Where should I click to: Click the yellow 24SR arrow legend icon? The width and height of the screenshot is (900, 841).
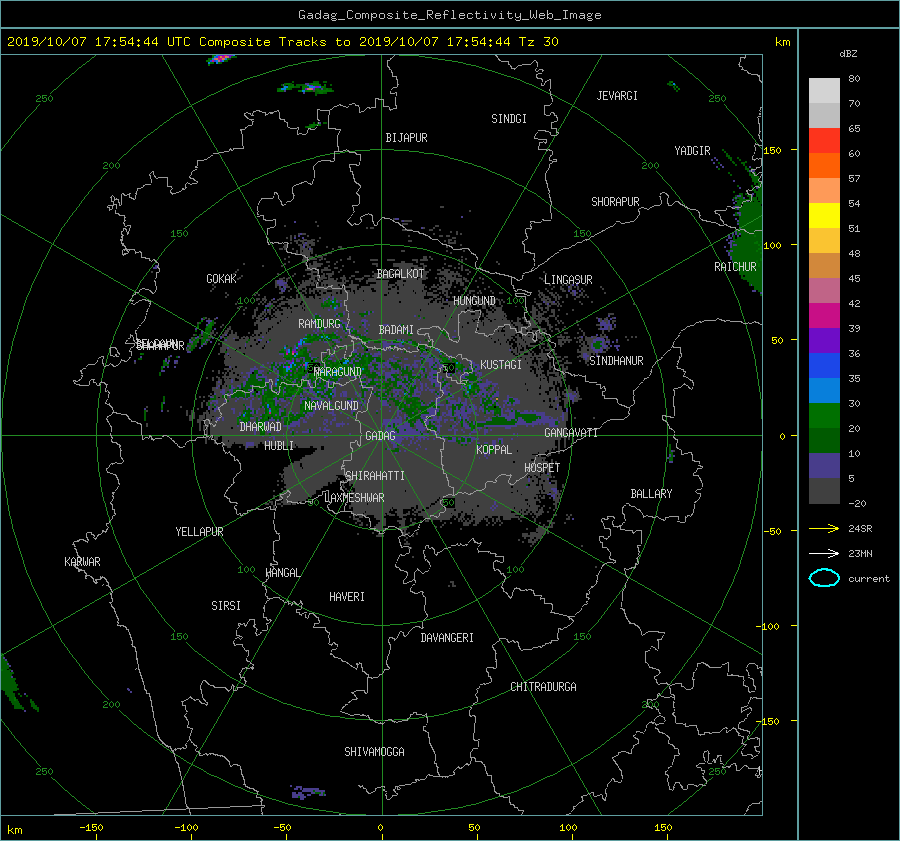click(824, 528)
